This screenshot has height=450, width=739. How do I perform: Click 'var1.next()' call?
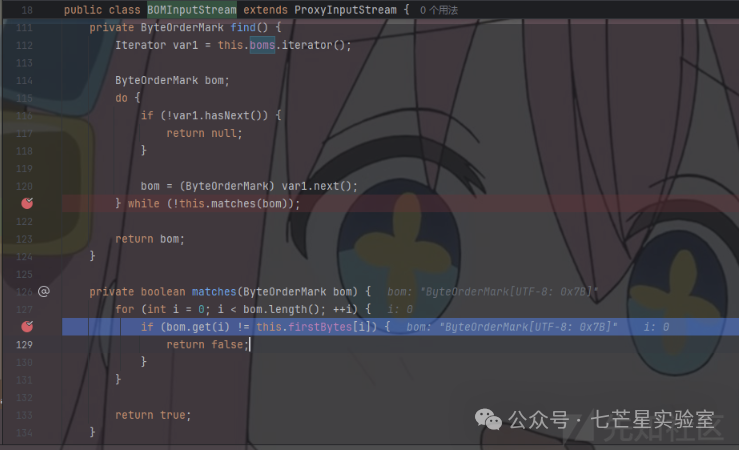coord(316,186)
